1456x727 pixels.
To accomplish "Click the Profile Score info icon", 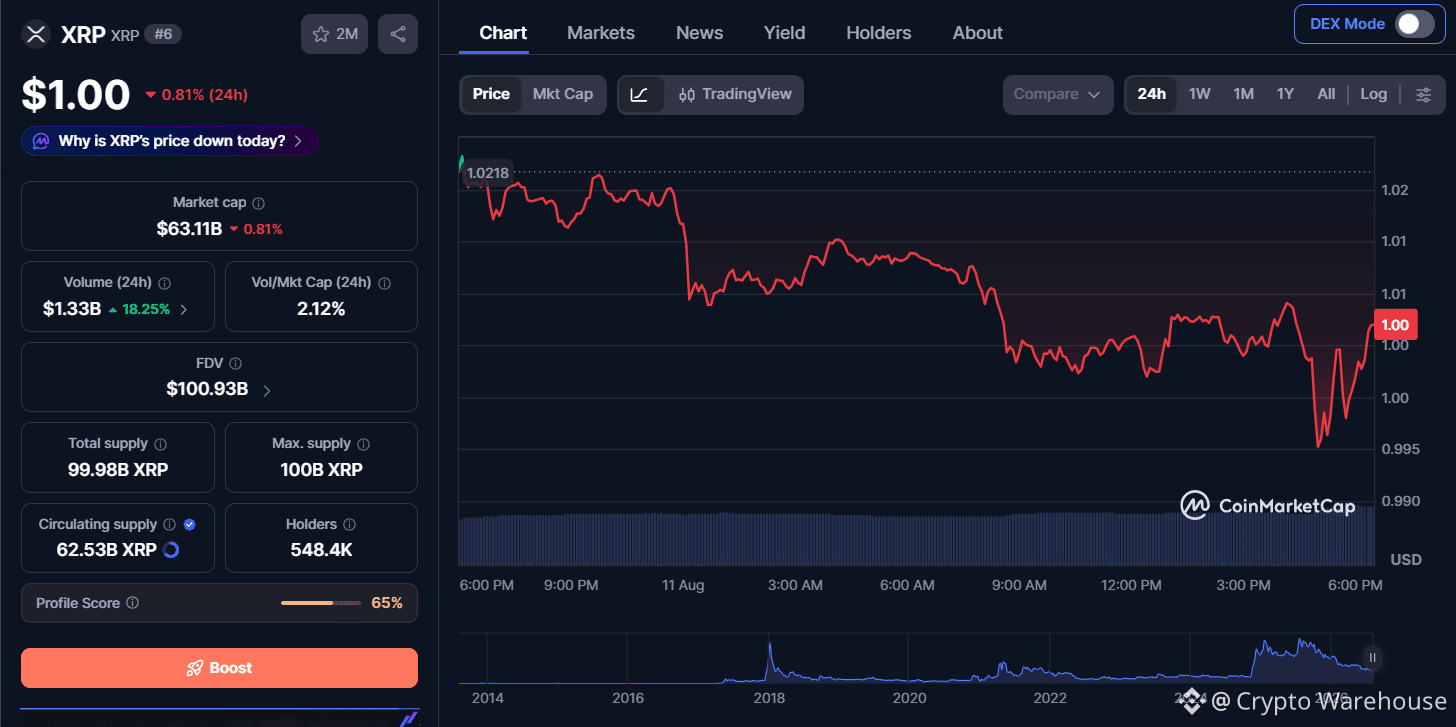I will click(133, 603).
